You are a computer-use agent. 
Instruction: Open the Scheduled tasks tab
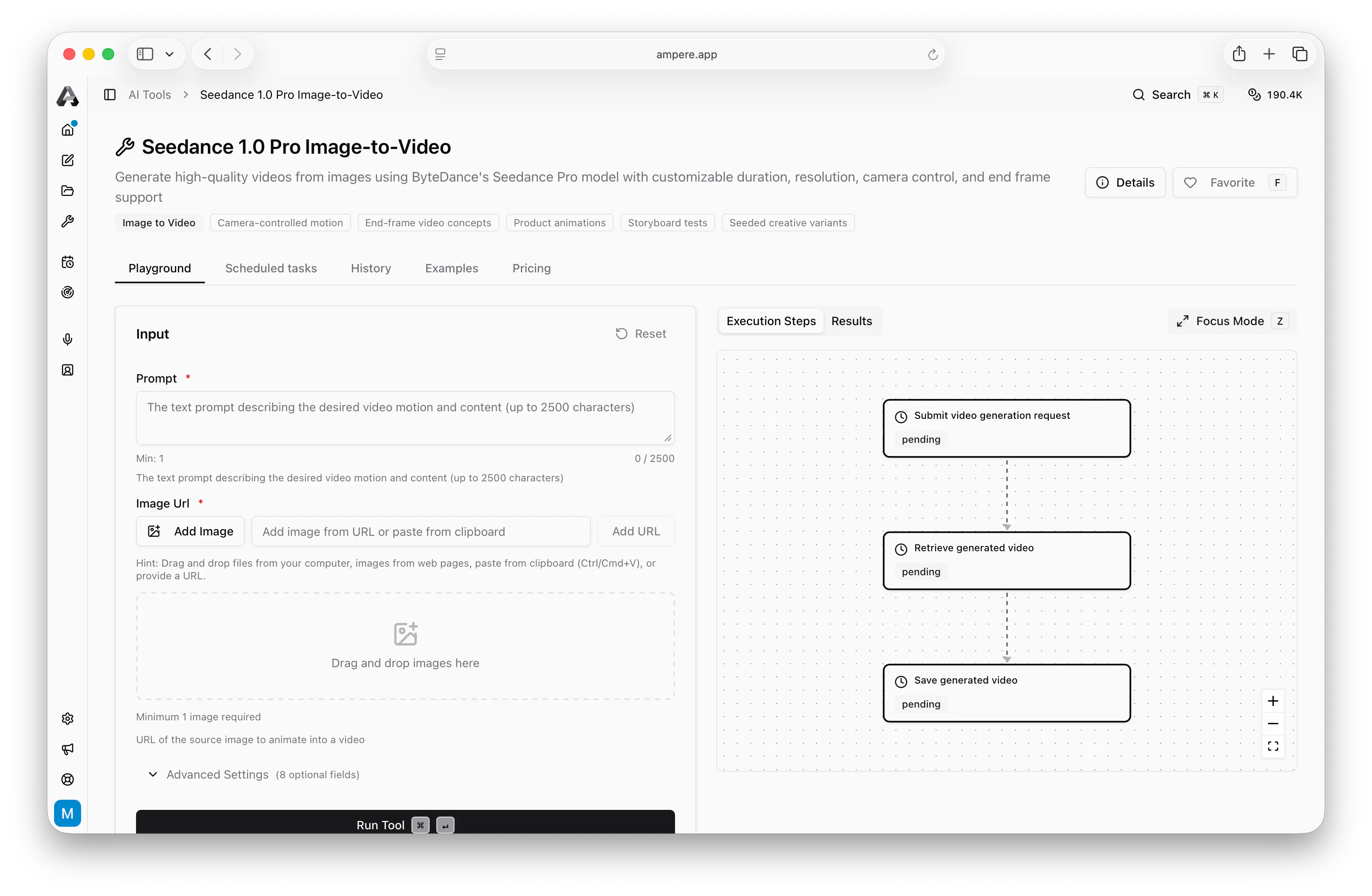[x=271, y=268]
